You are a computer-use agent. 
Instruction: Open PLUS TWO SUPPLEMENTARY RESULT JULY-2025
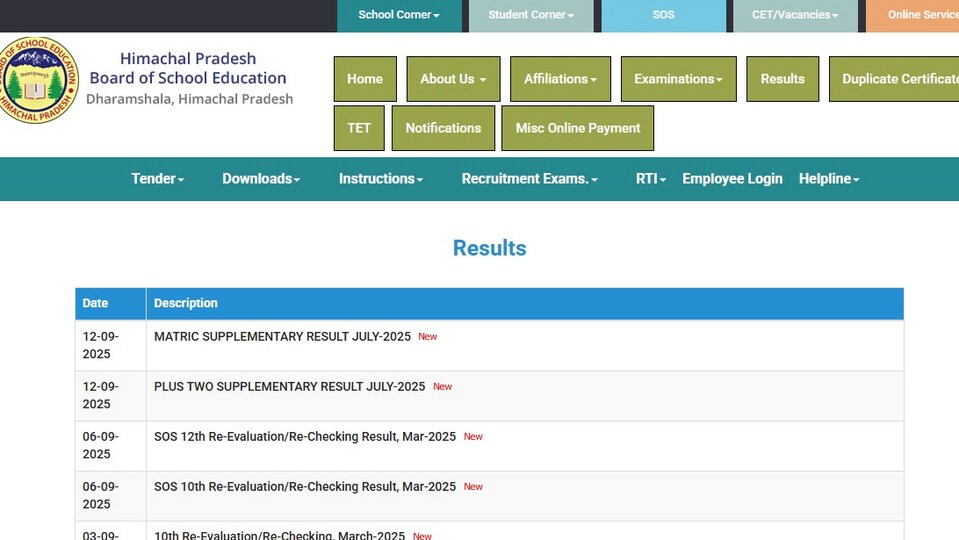click(x=289, y=387)
